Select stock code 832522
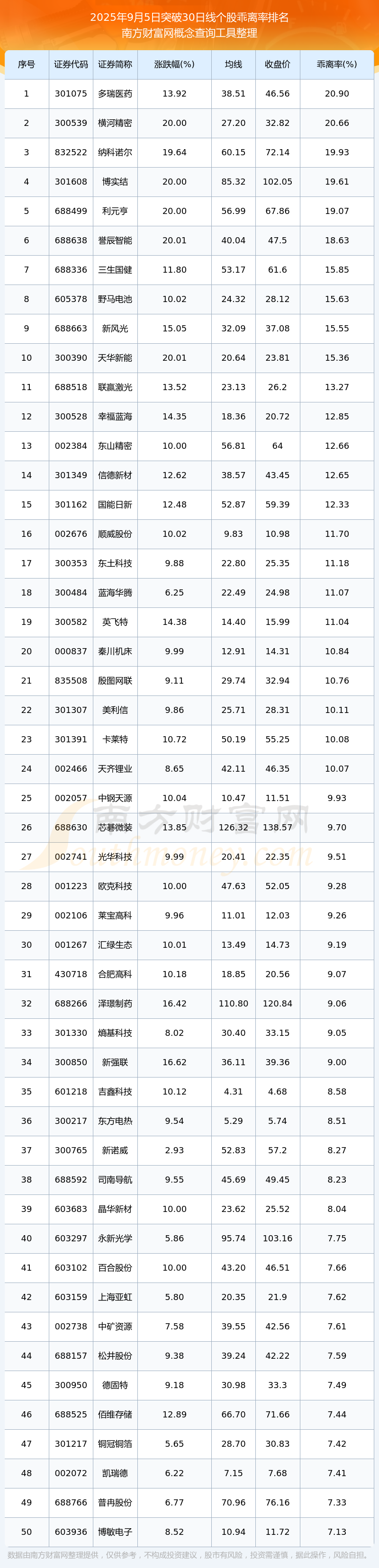379x1568 pixels. tap(71, 152)
